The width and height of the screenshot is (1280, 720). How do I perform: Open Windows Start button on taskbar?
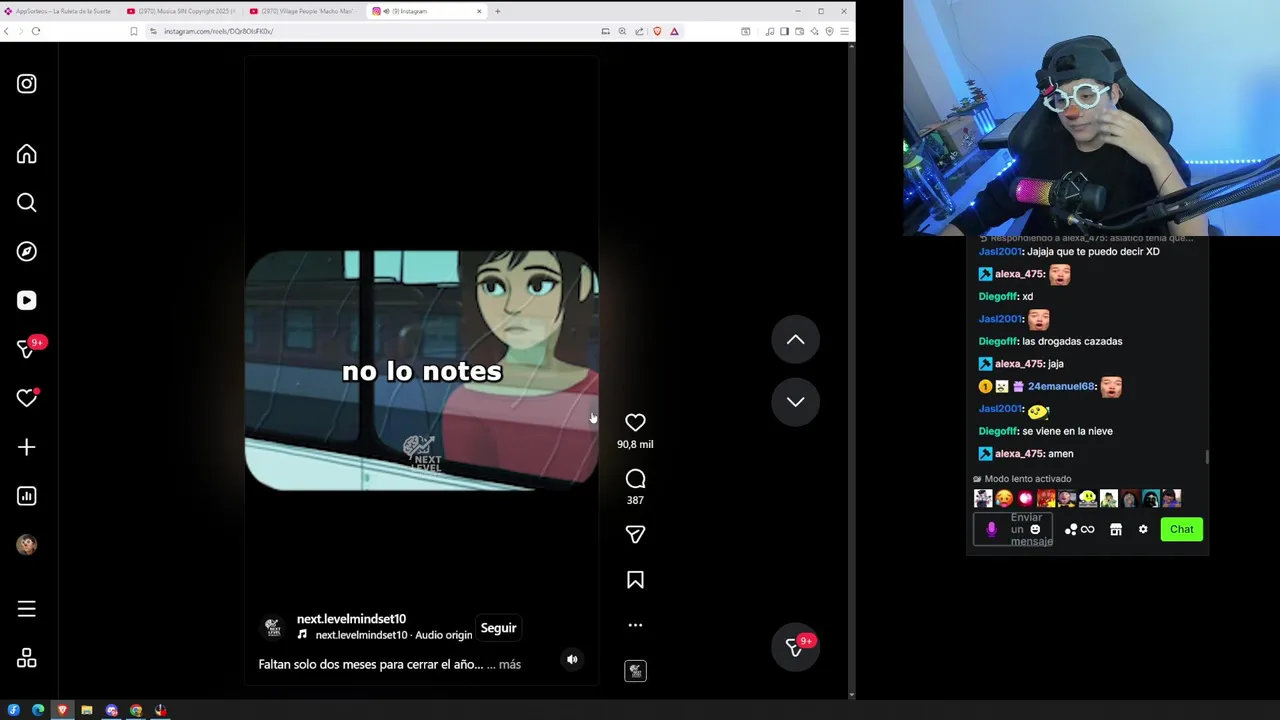(13, 710)
